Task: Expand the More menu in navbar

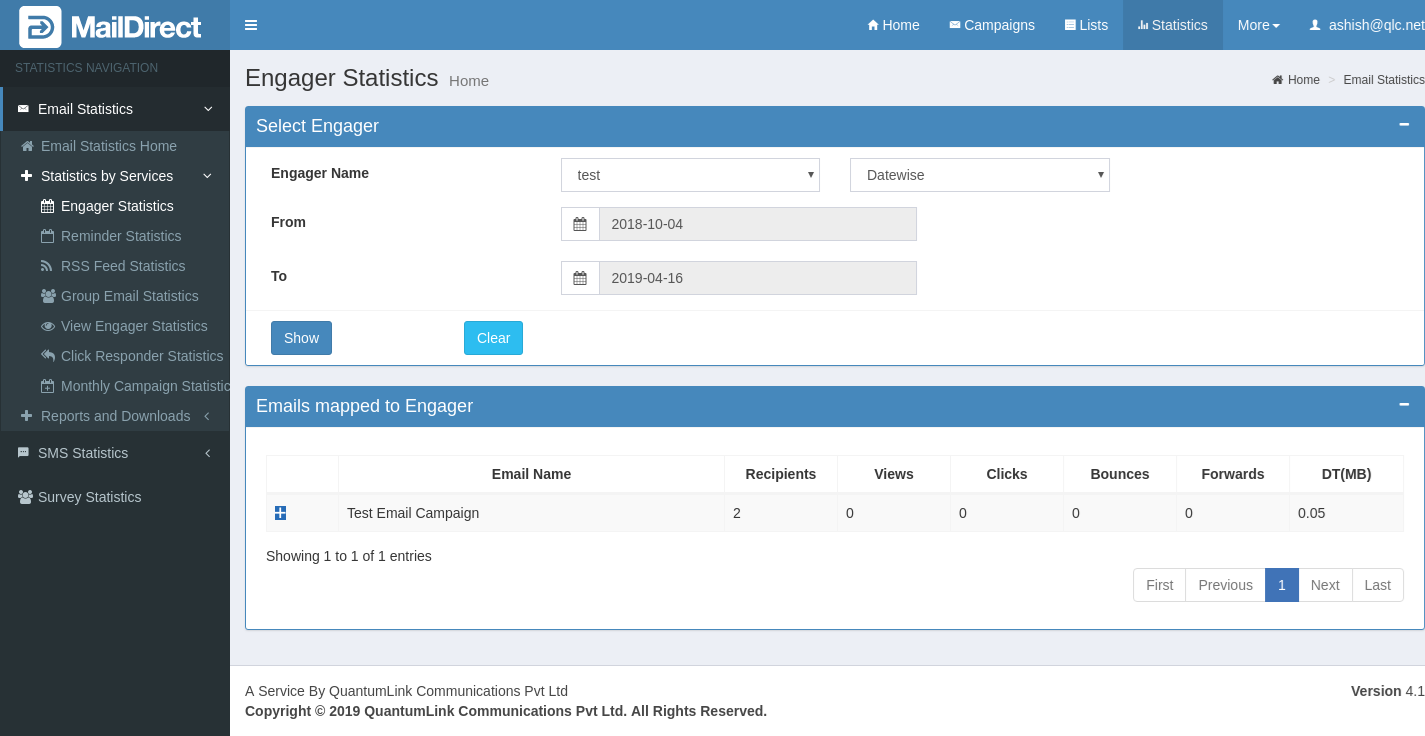Action: (x=1258, y=25)
